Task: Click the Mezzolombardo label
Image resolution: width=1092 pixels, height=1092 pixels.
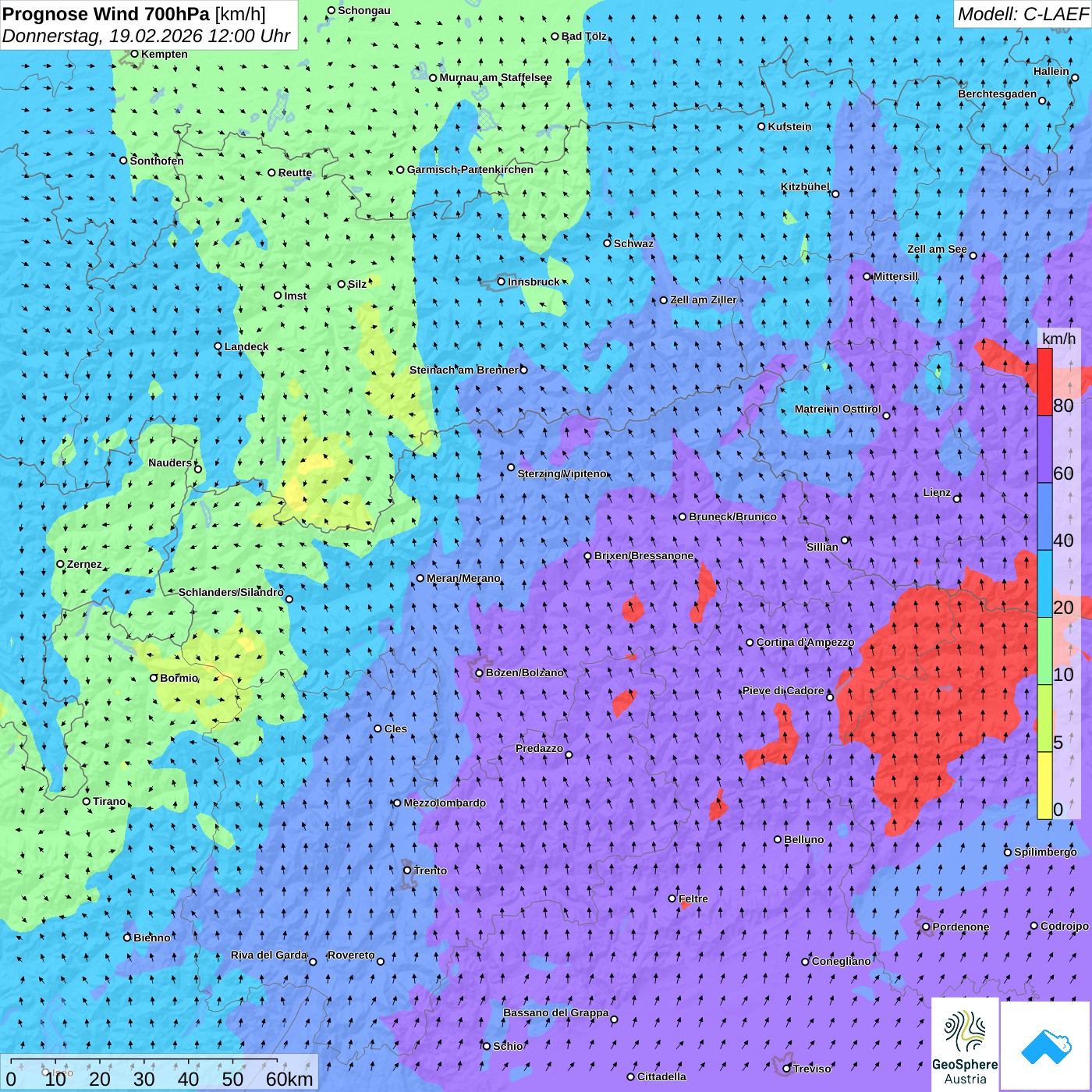Action: coord(445,803)
